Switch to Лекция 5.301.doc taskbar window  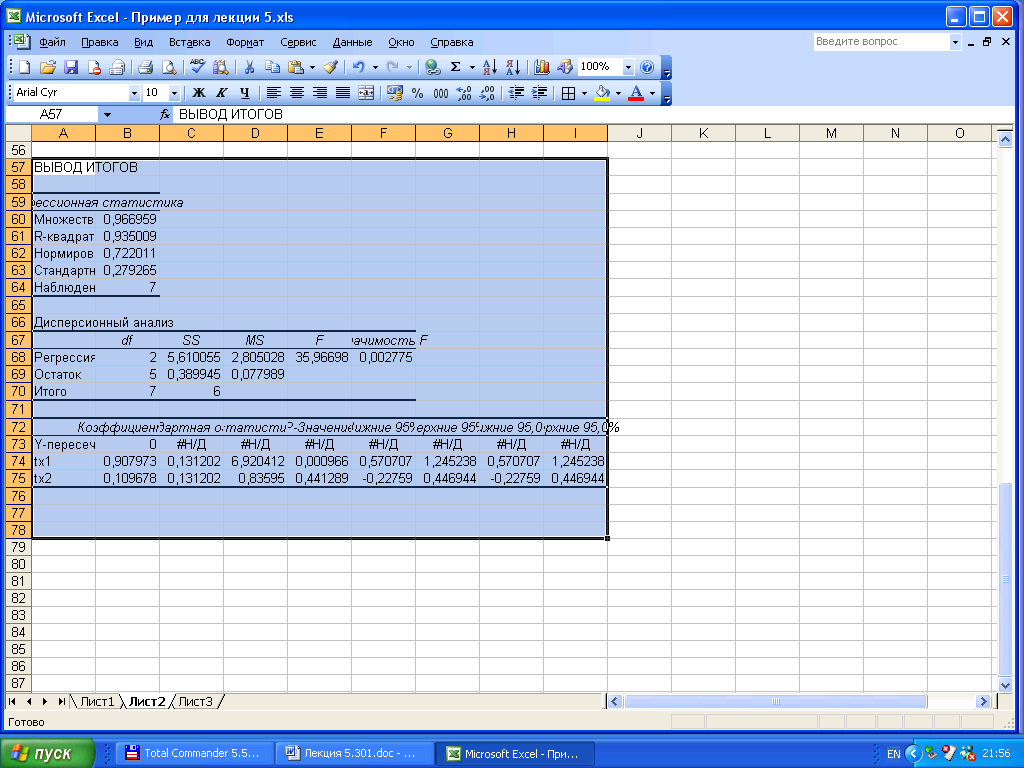[353, 753]
